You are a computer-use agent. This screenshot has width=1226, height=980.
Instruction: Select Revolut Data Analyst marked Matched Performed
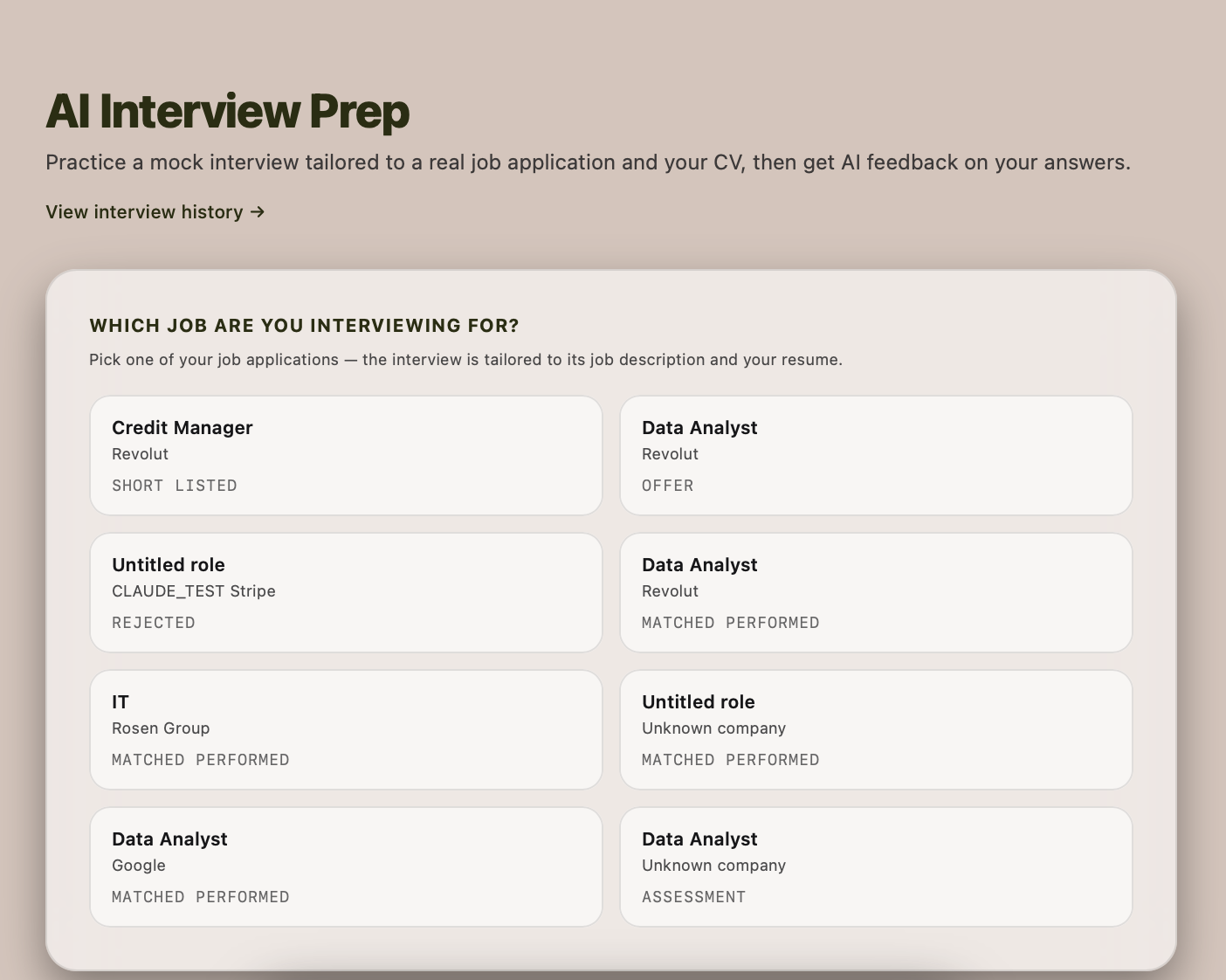coord(876,593)
